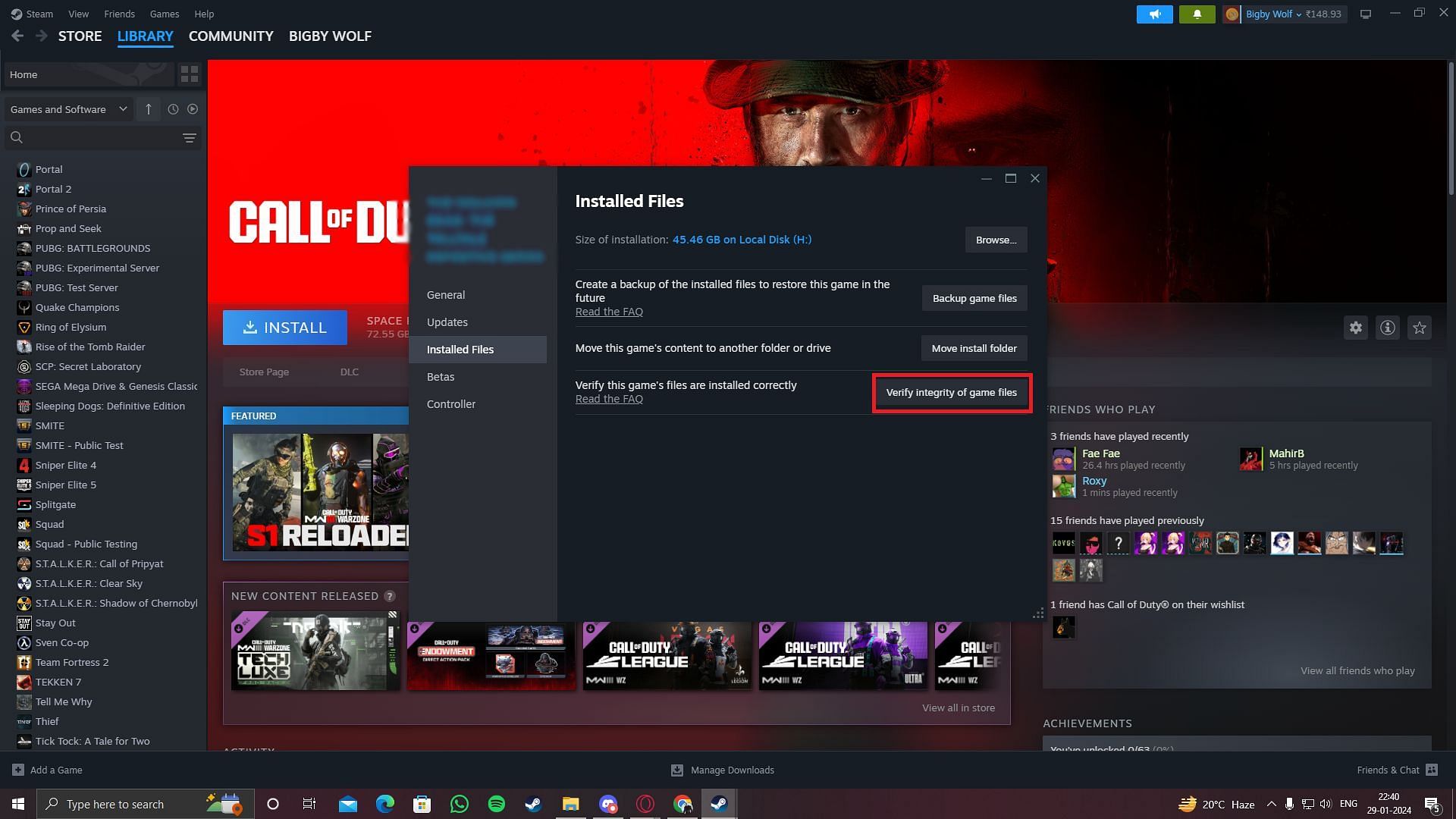Click the sort ascending arrow icon
The width and height of the screenshot is (1456, 819).
pyautogui.click(x=149, y=109)
